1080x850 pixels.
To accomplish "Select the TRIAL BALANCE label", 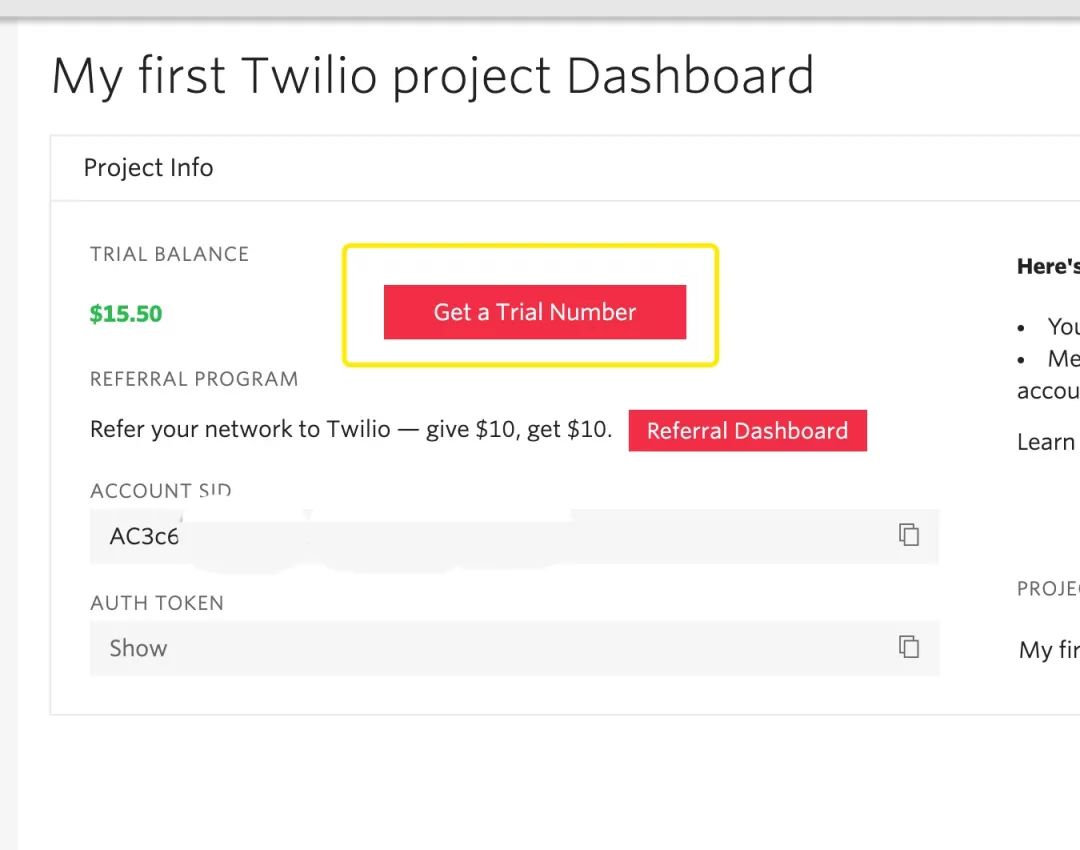I will (x=169, y=254).
